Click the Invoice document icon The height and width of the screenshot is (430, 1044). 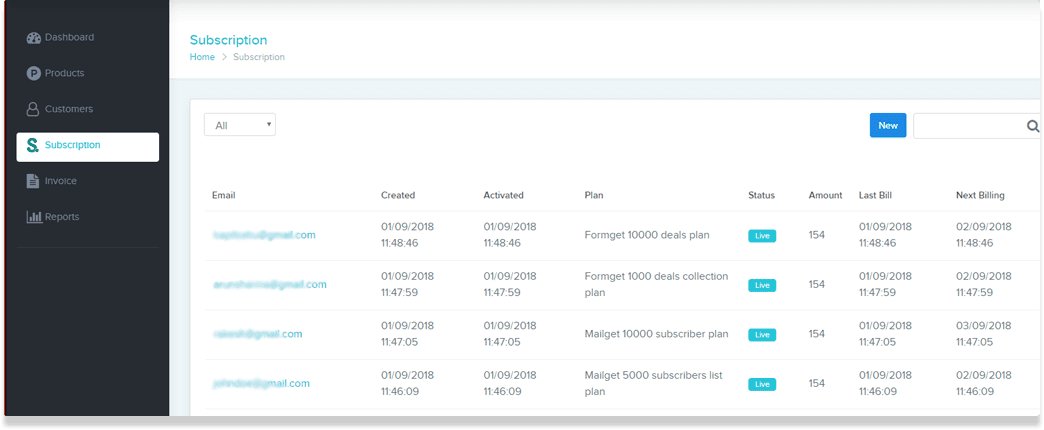point(33,182)
